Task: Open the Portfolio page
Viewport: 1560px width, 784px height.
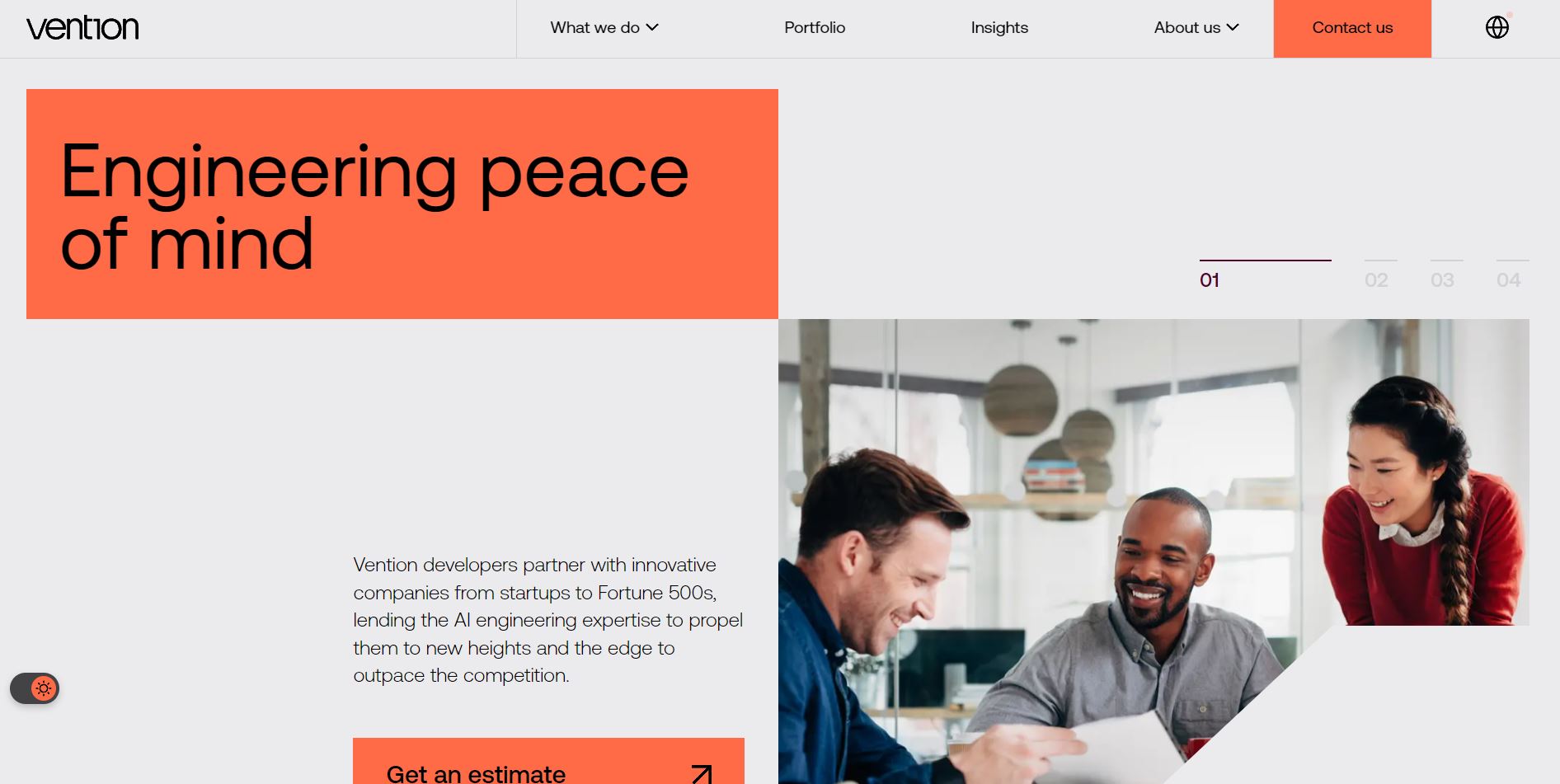Action: (815, 27)
